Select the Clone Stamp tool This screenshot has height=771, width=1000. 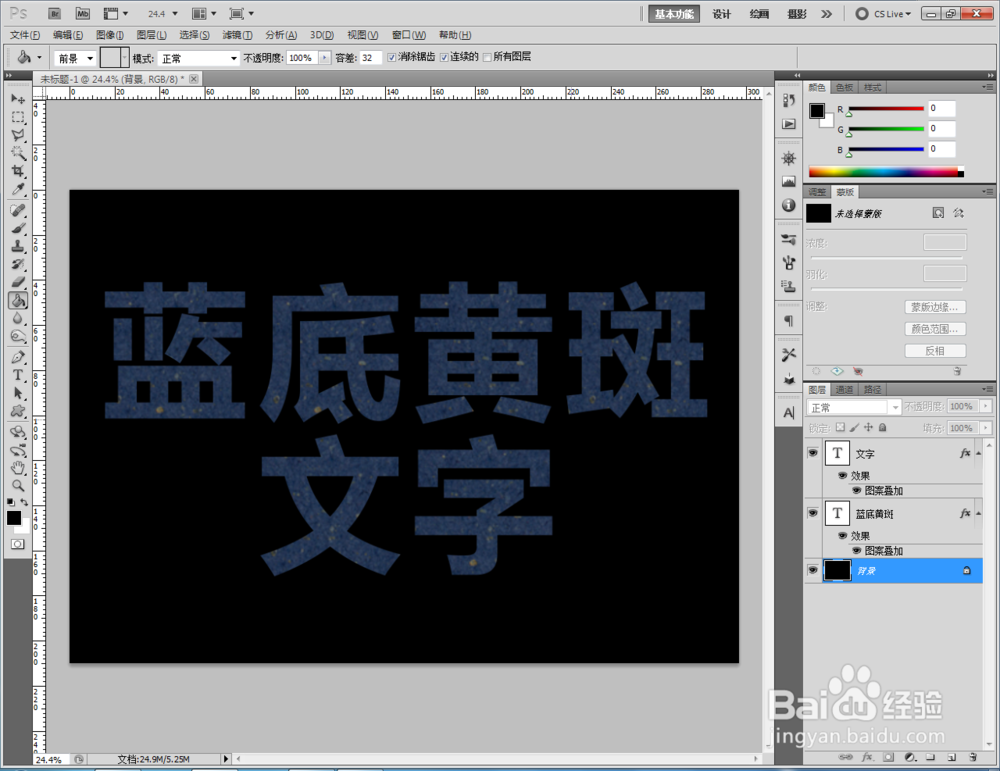pos(18,246)
